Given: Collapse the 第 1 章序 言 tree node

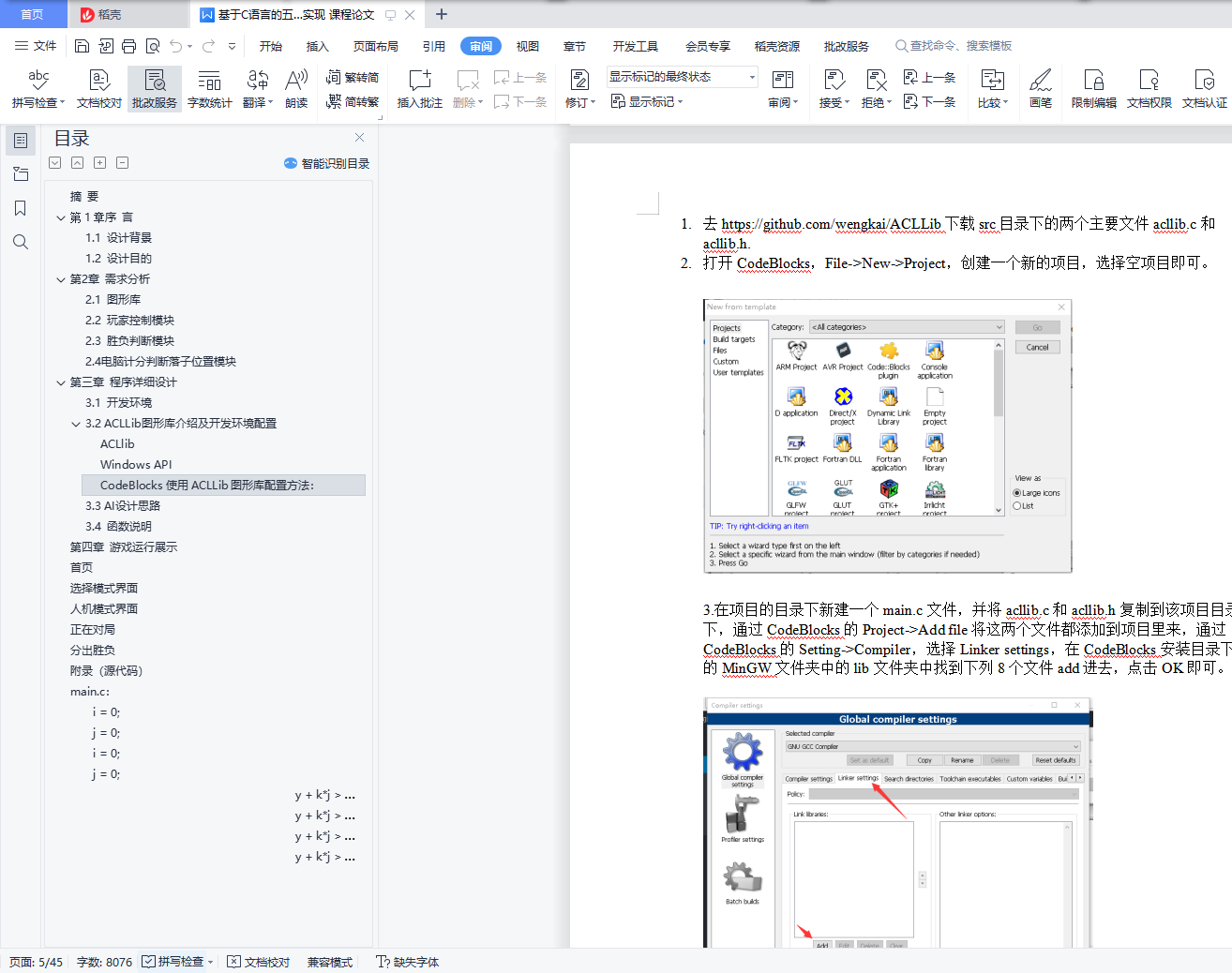Looking at the screenshot, I should [x=61, y=217].
